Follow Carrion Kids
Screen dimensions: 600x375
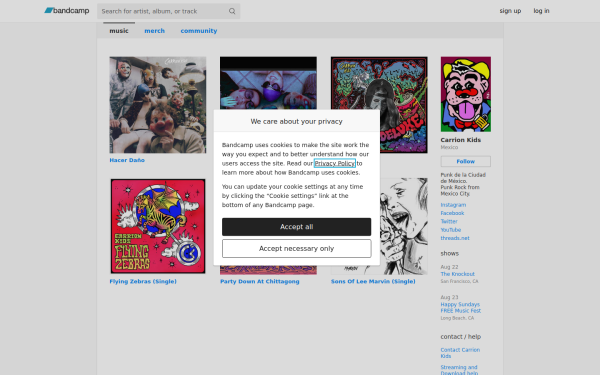[466, 161]
